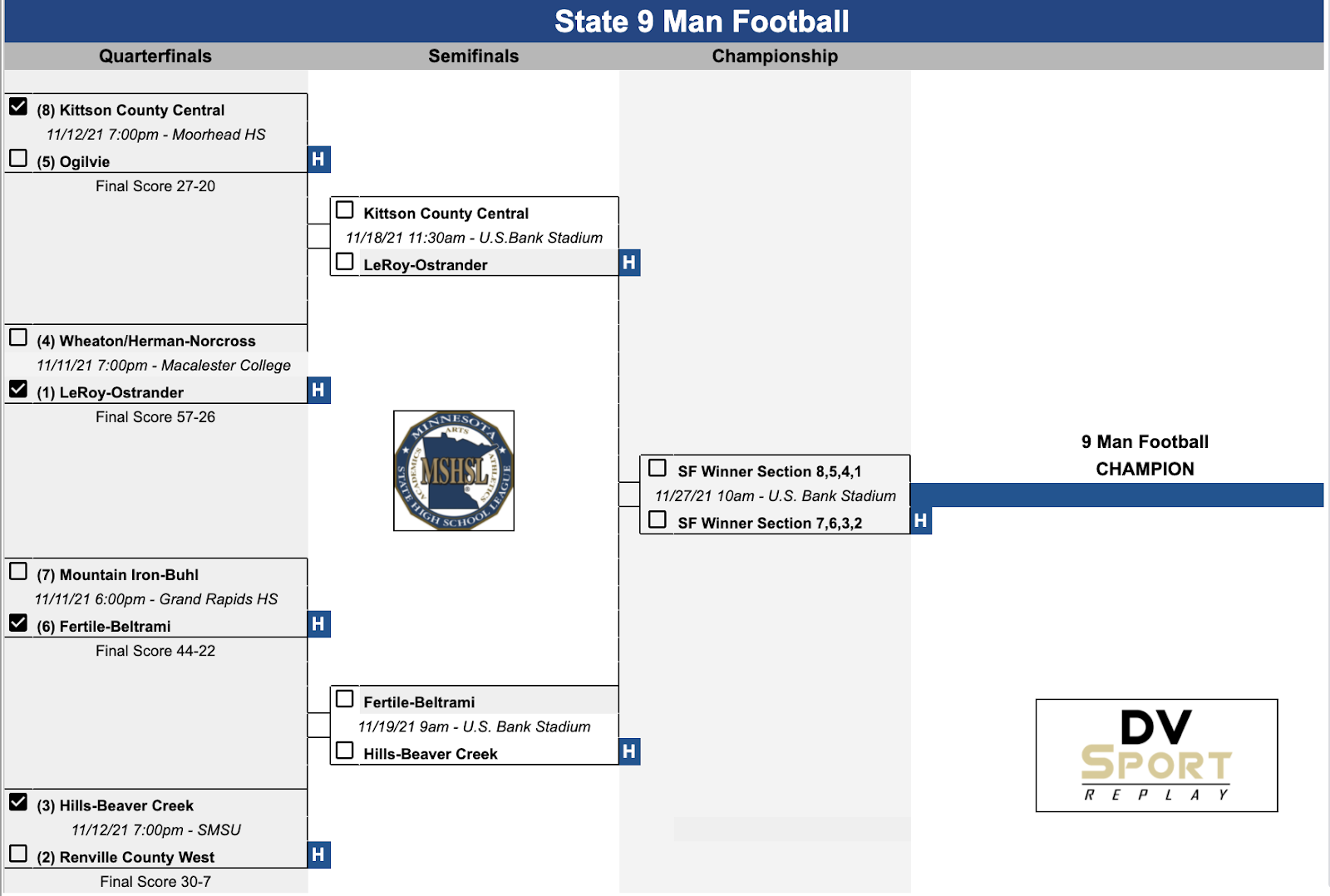Click the H badge beside semifinal LeRoy-Ostrander
This screenshot has height=896, width=1330.
point(629,263)
